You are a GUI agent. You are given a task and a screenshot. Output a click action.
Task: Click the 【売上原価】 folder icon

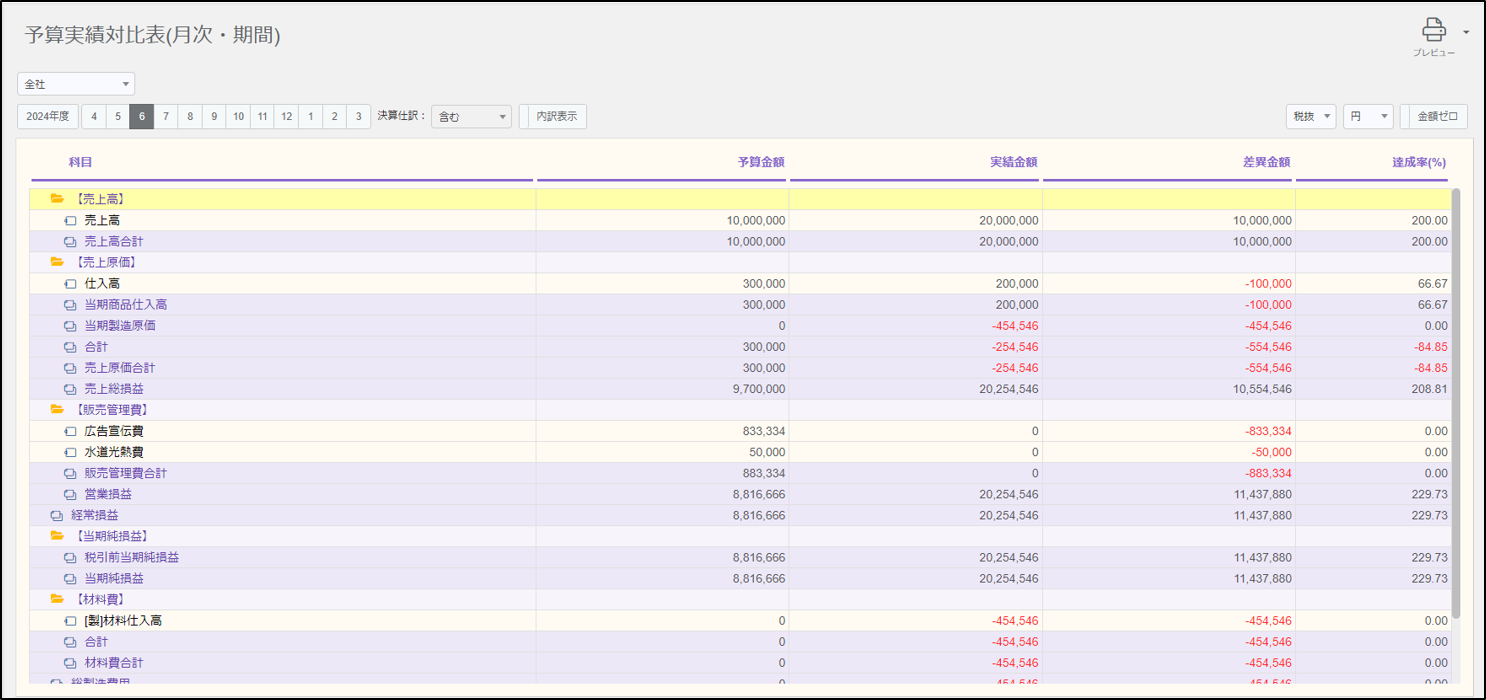(57, 262)
